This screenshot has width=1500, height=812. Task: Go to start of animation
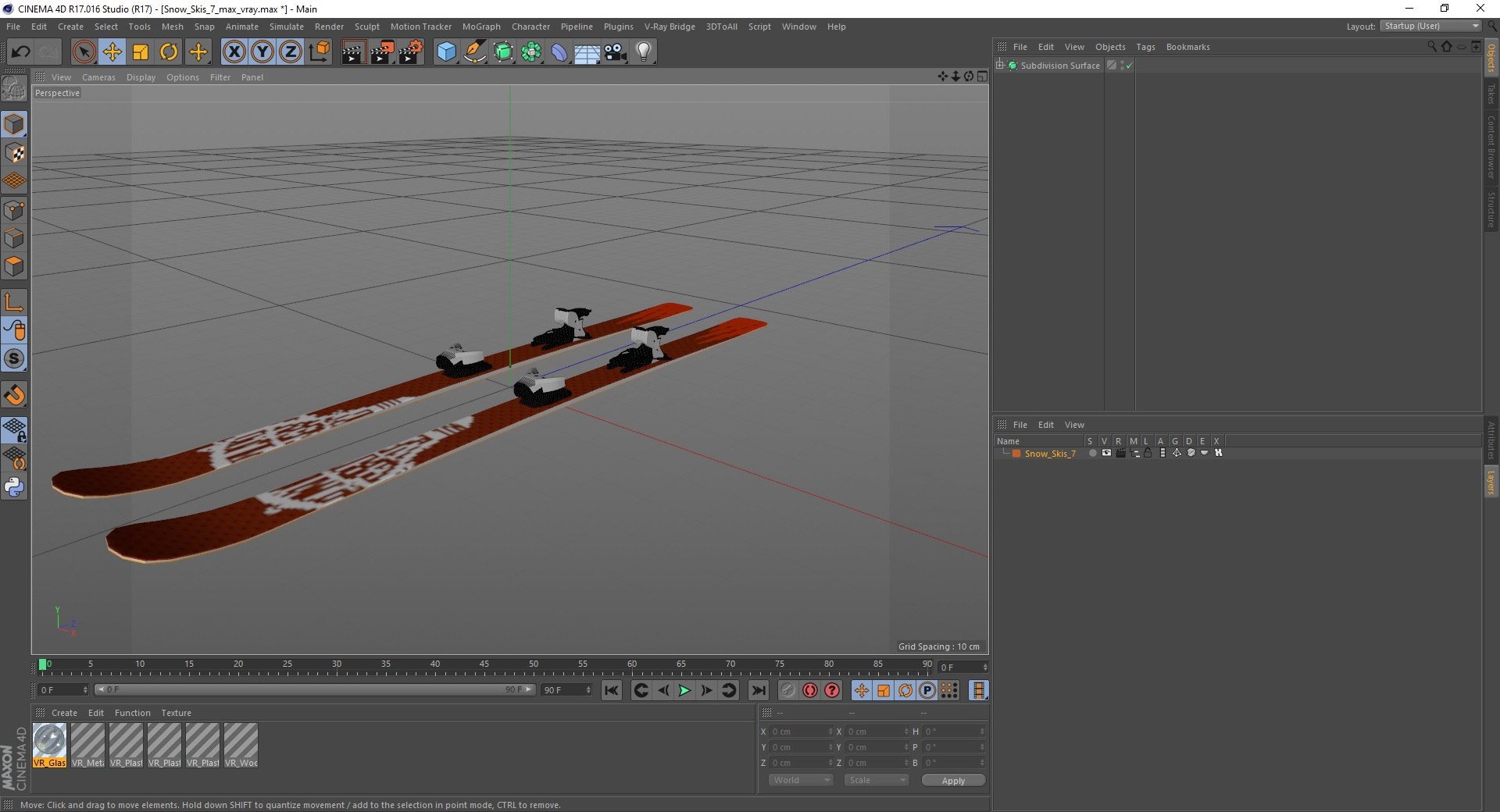pyautogui.click(x=612, y=690)
